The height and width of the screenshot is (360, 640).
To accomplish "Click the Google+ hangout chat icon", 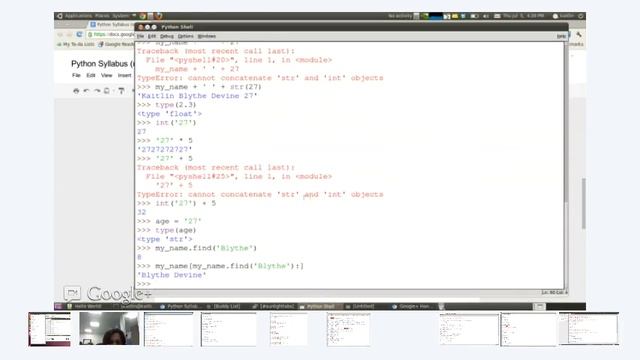I will click(72, 293).
